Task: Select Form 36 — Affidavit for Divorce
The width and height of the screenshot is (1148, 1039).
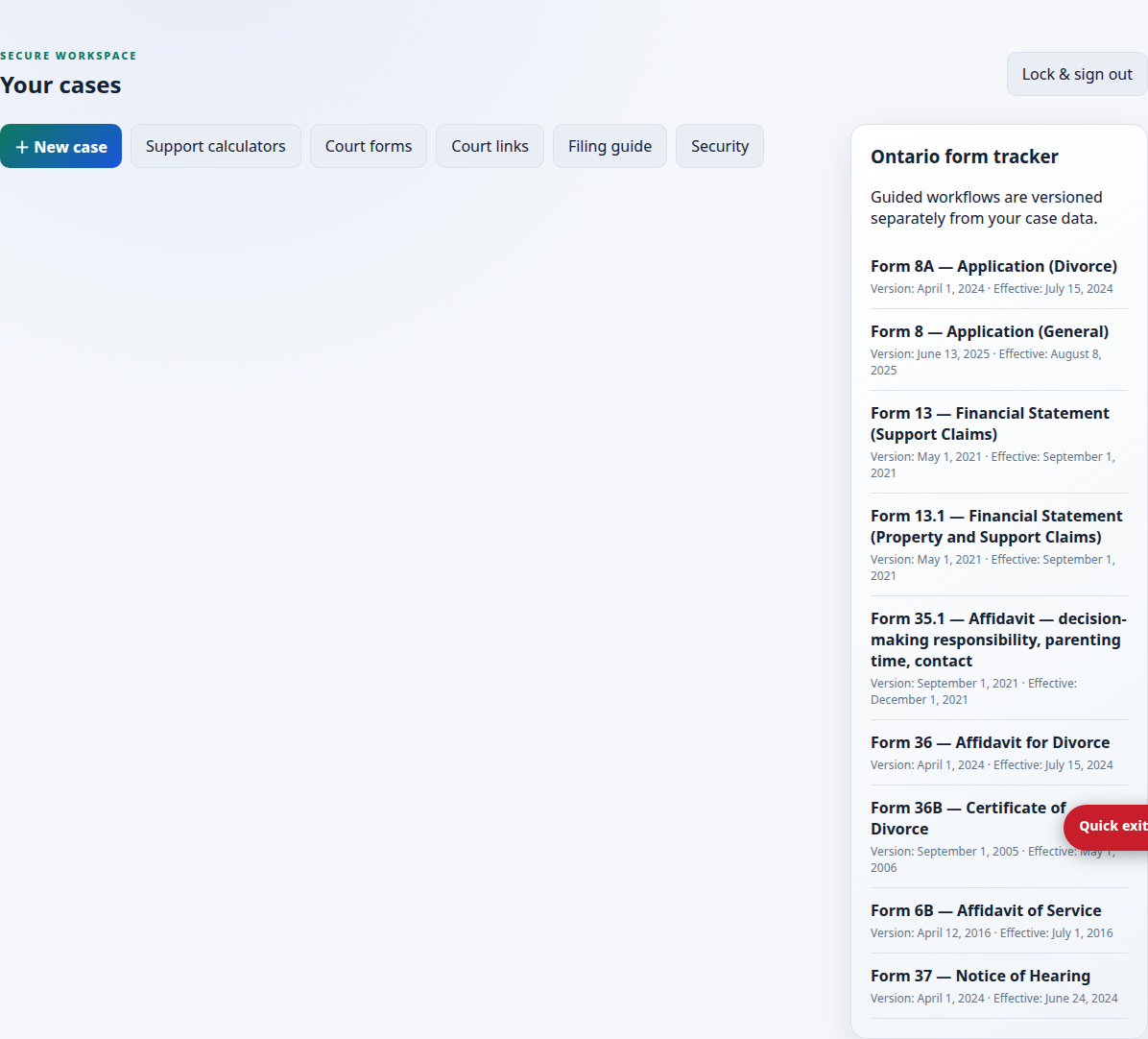Action: (990, 742)
